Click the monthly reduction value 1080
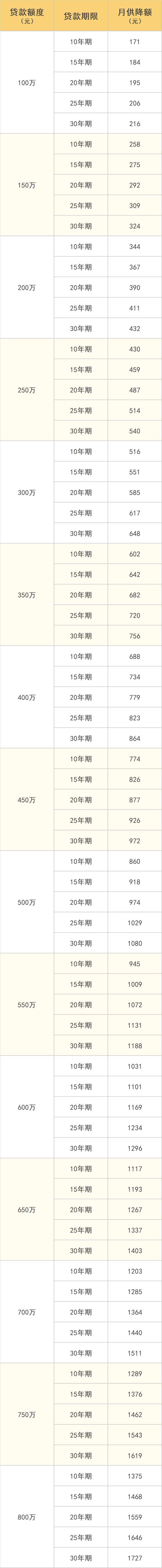This screenshot has width=162, height=1568. pyautogui.click(x=135, y=943)
